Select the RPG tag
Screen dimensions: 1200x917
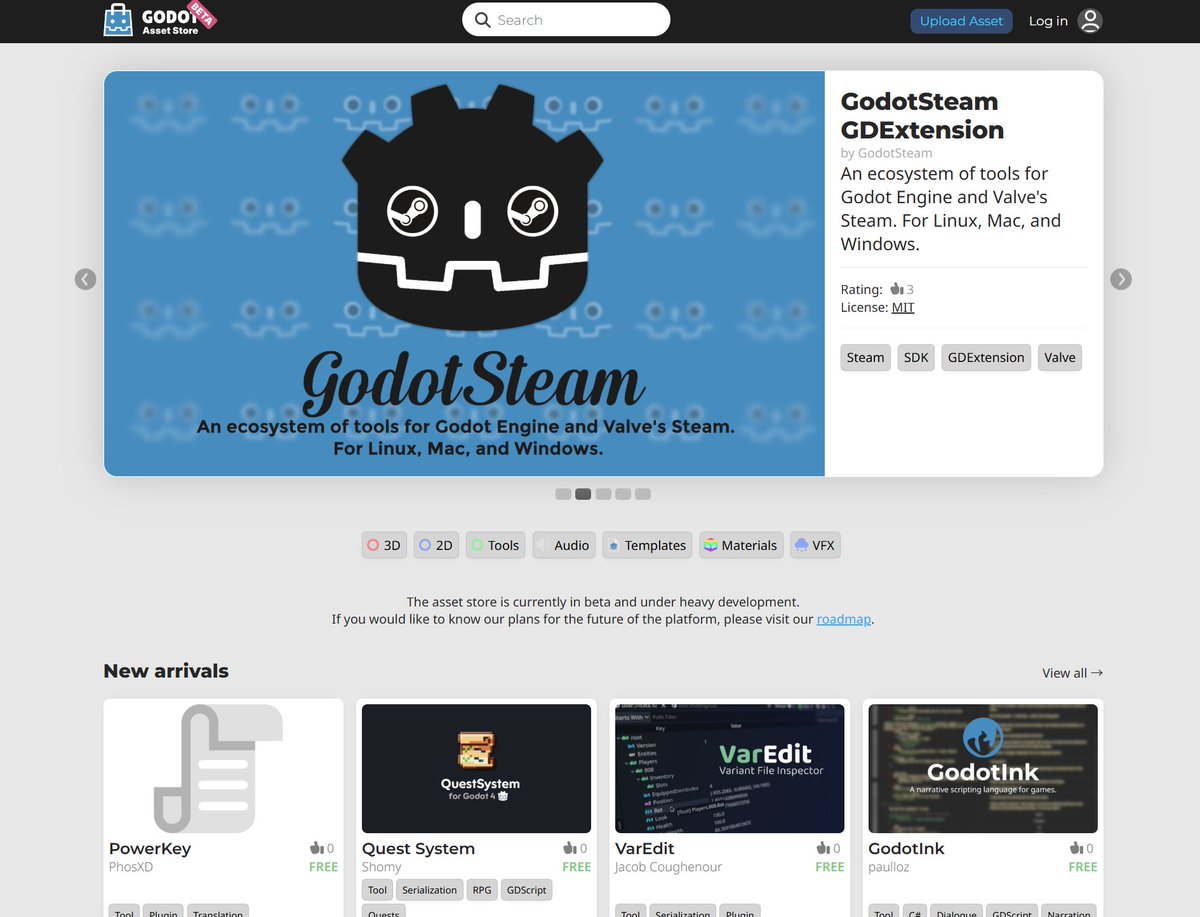(x=482, y=890)
